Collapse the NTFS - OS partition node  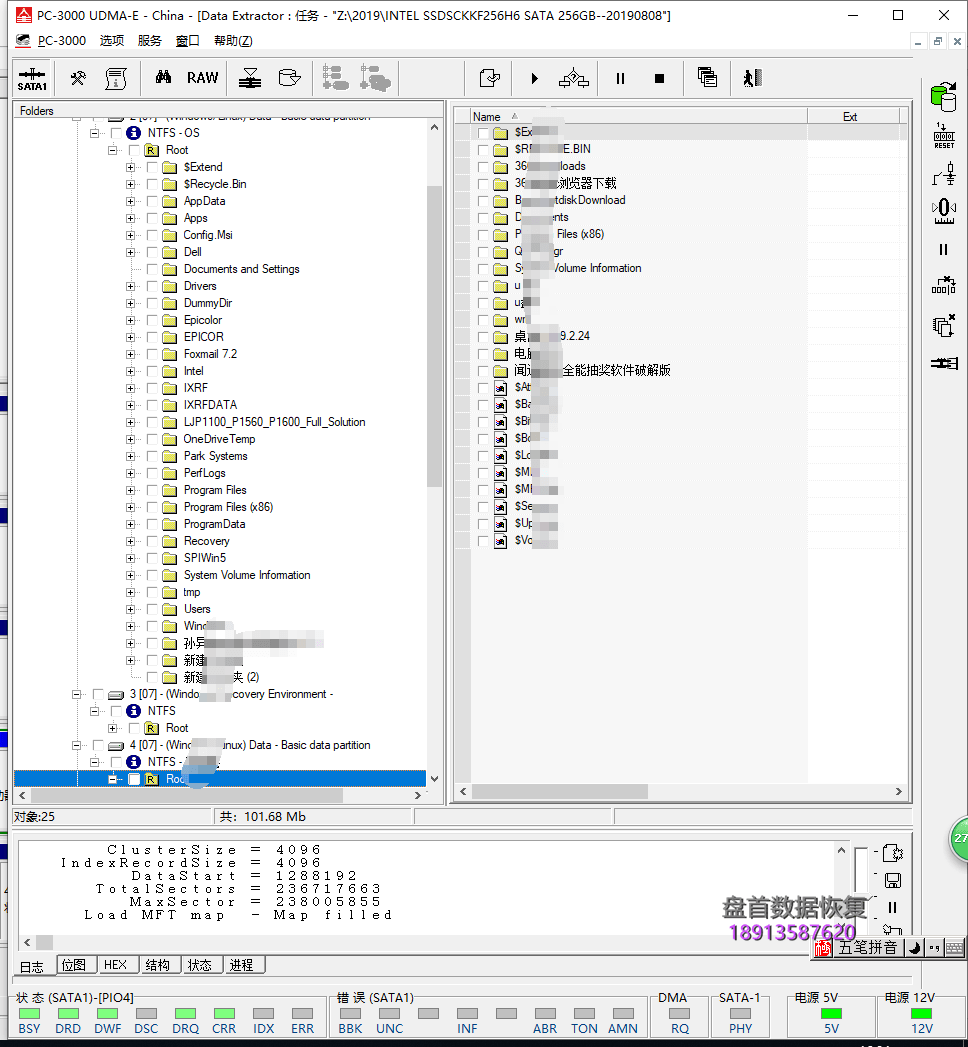pos(95,133)
